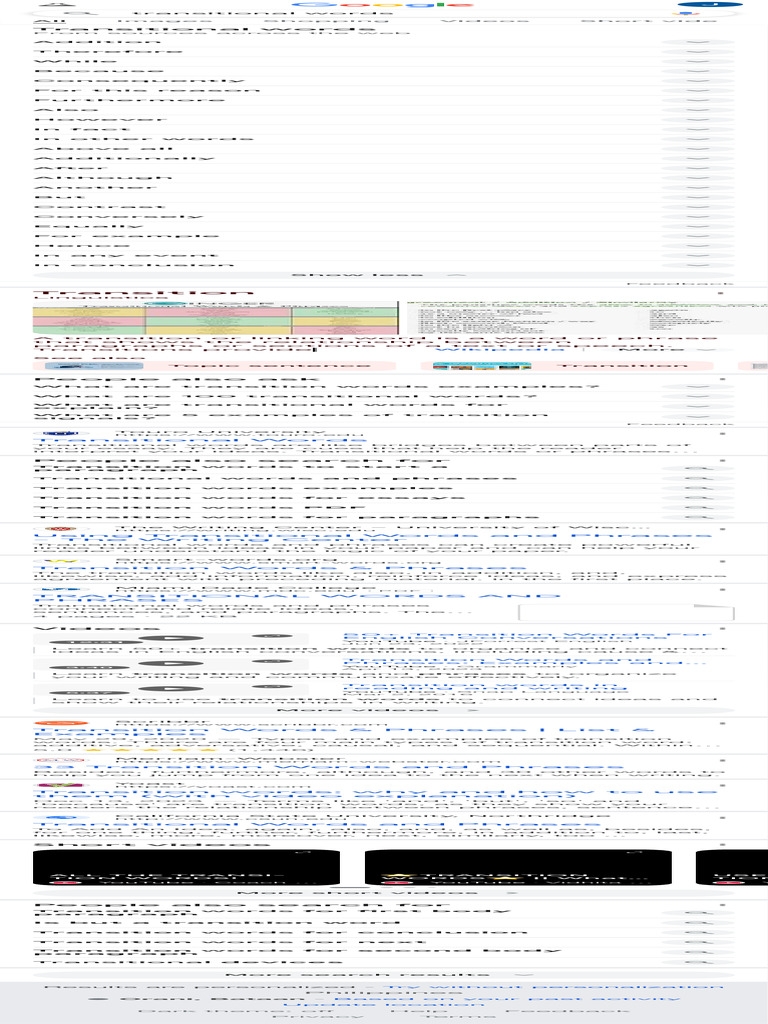
Task: Click the magnifier icon in search box
Action: click(76, 13)
